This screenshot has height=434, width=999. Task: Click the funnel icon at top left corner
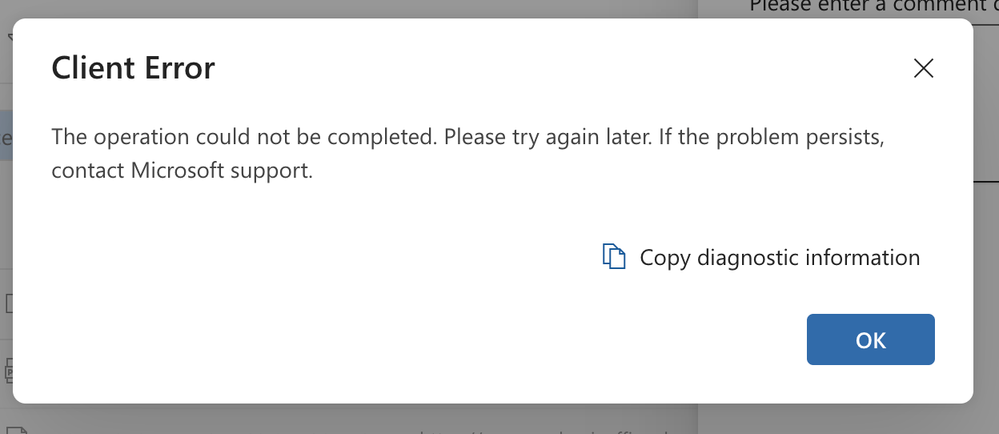[10, 38]
